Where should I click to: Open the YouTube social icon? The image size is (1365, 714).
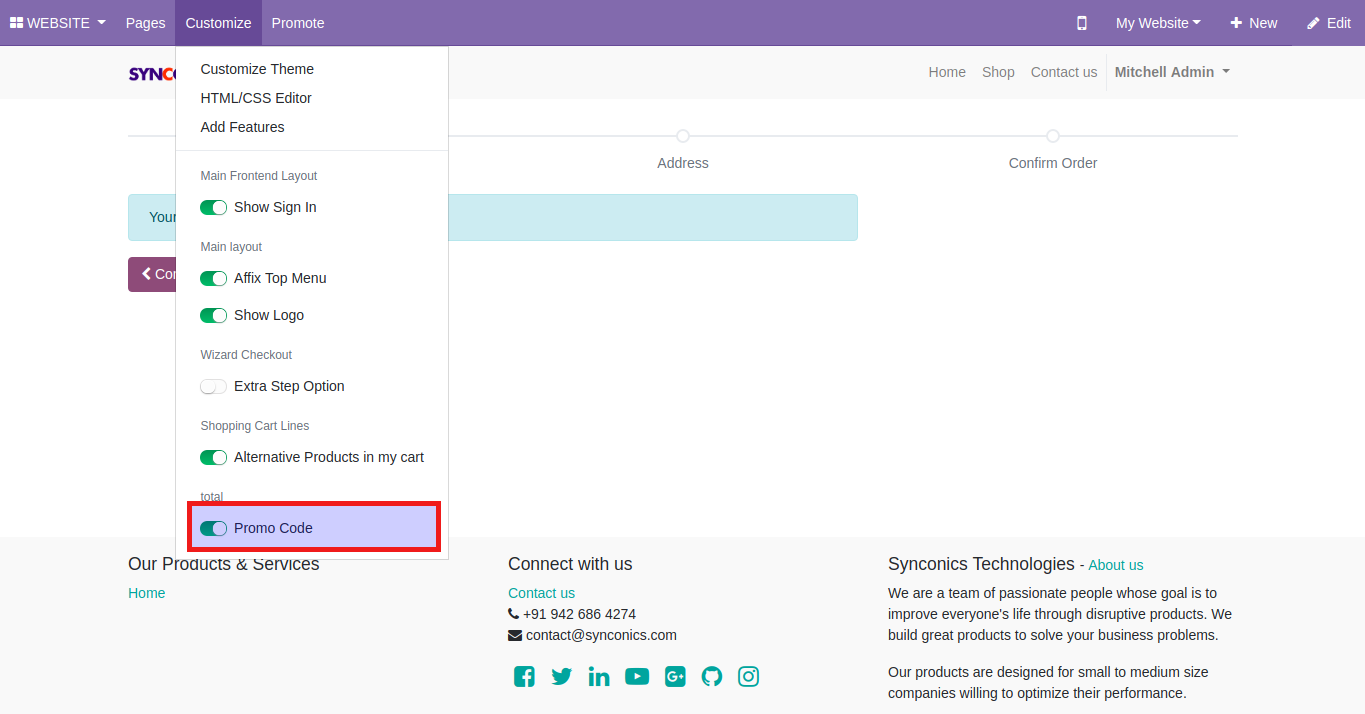tap(637, 677)
